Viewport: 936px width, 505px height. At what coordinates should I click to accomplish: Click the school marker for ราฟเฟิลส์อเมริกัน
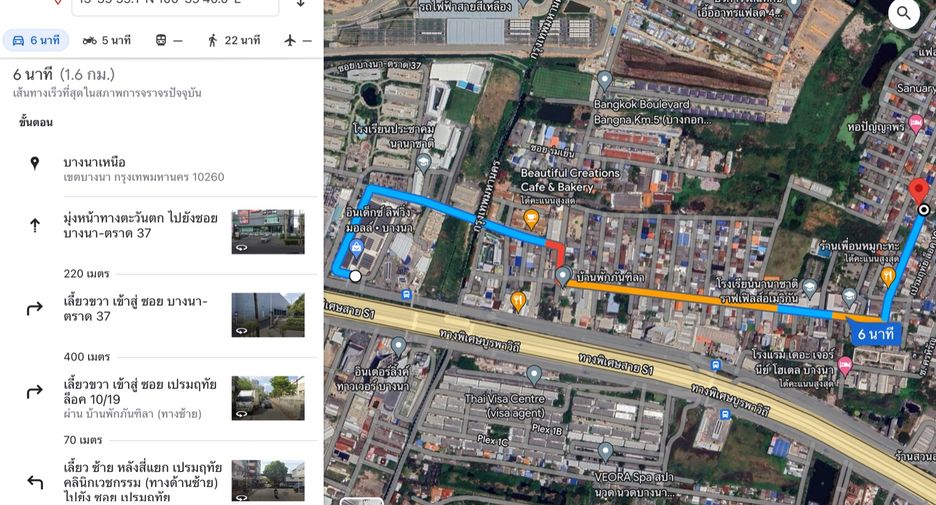810,288
